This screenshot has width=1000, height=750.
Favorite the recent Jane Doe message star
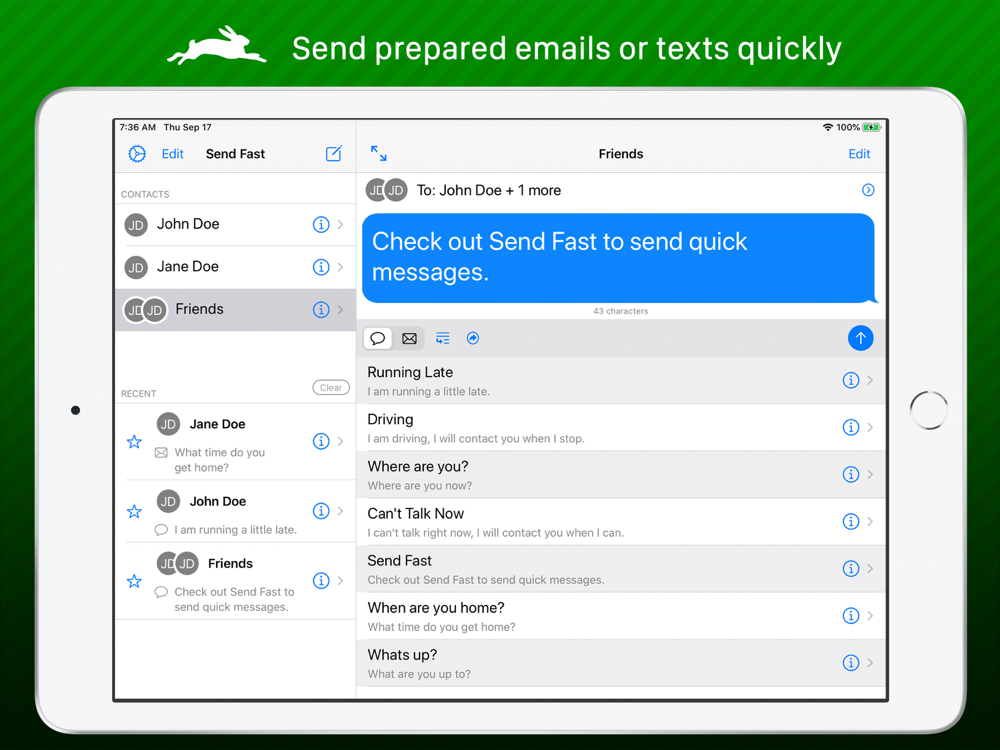[x=134, y=441]
